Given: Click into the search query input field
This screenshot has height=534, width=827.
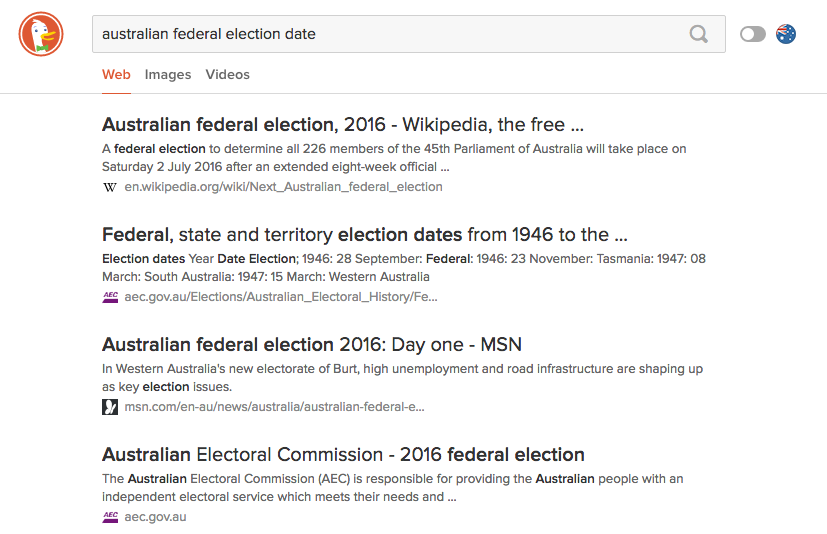Looking at the screenshot, I should pyautogui.click(x=390, y=34).
